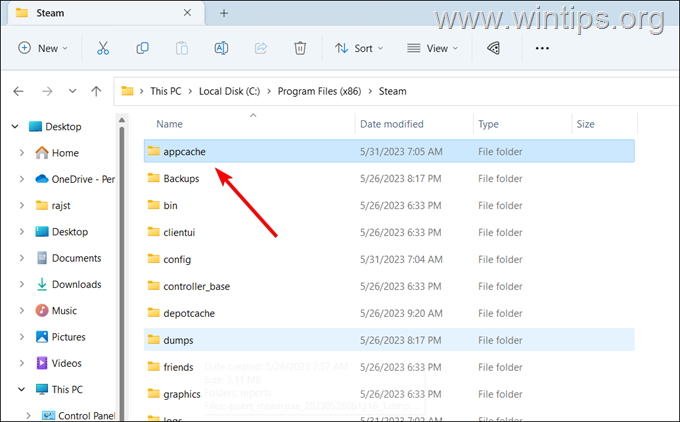Select the bin folder
Image resolution: width=680 pixels, height=422 pixels.
point(389,205)
